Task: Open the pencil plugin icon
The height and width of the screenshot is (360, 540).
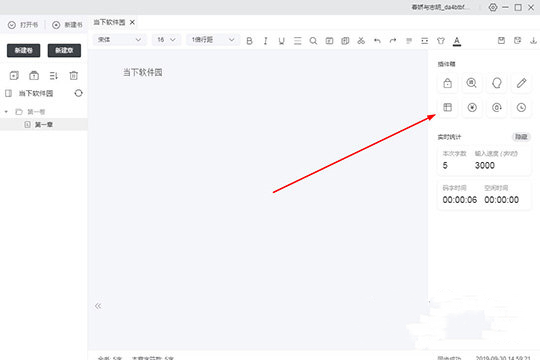Action: pyautogui.click(x=521, y=83)
